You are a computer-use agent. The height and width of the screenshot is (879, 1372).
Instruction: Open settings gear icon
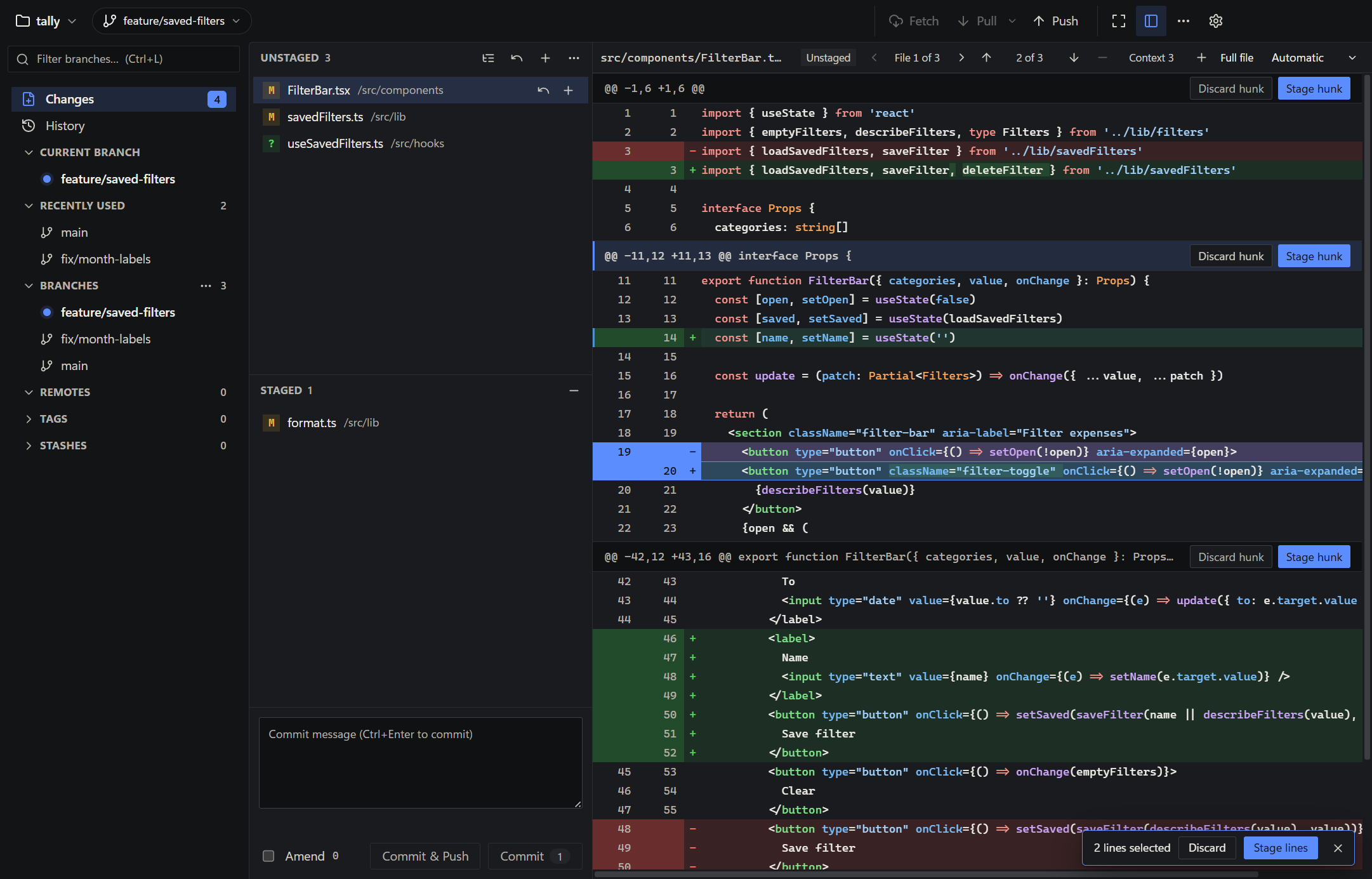(1216, 21)
